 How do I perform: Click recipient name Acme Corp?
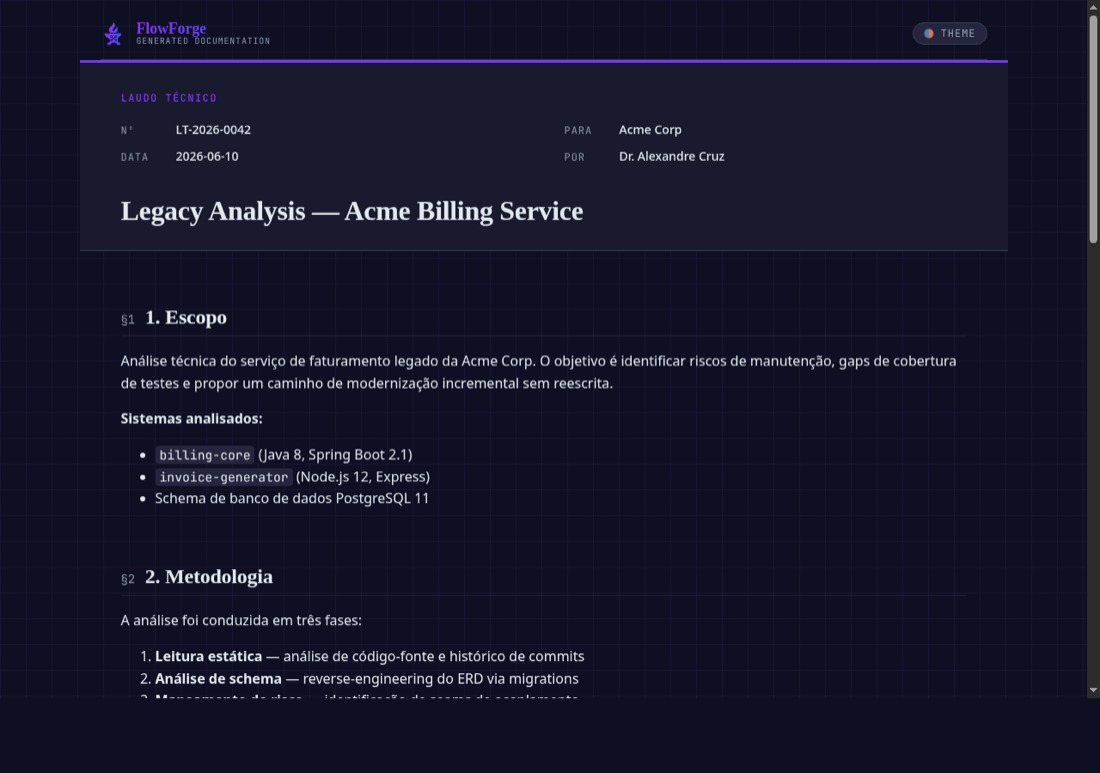pos(650,130)
